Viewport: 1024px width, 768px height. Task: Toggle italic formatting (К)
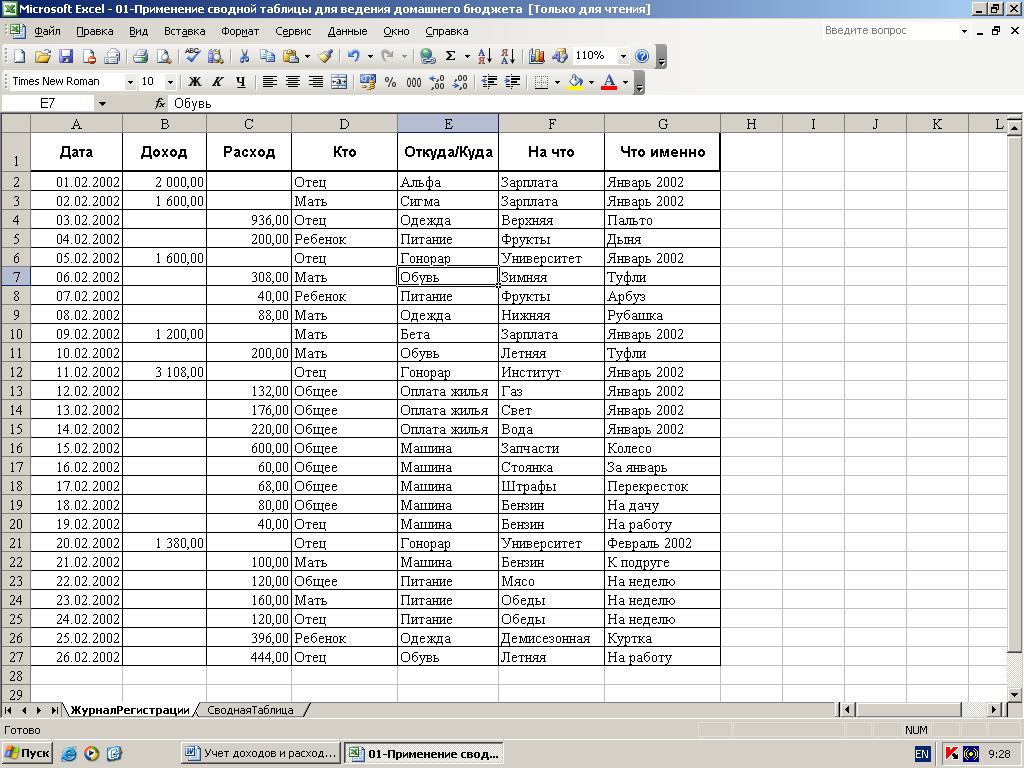tap(217, 82)
